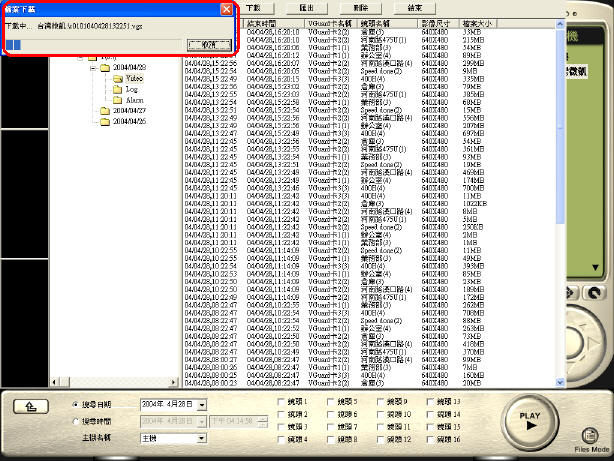Toggle the 鏡頭 16 checkbox

[x=430, y=440]
